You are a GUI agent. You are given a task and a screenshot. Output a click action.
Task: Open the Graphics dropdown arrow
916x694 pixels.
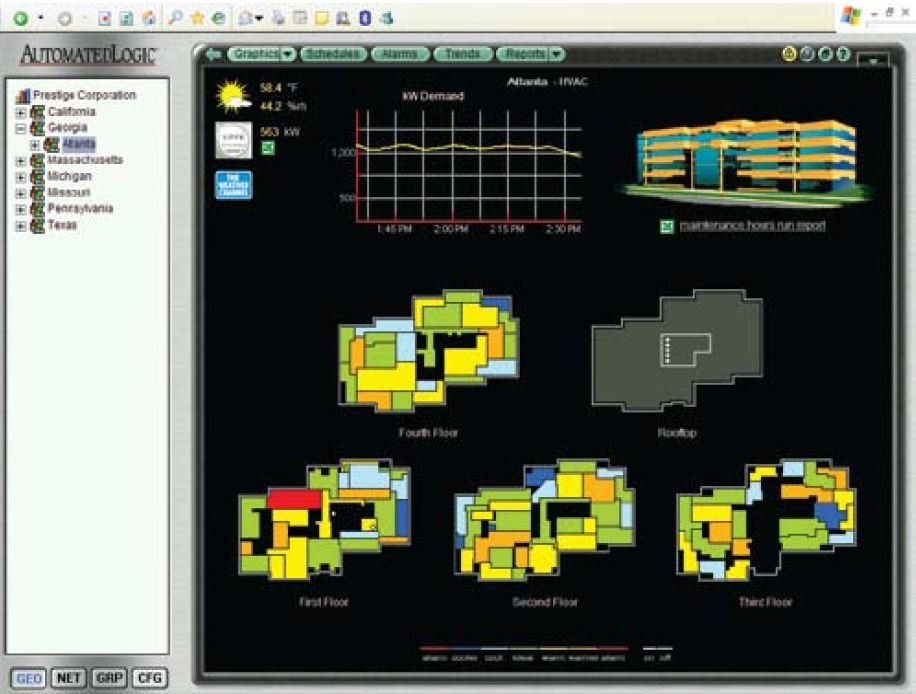point(289,54)
